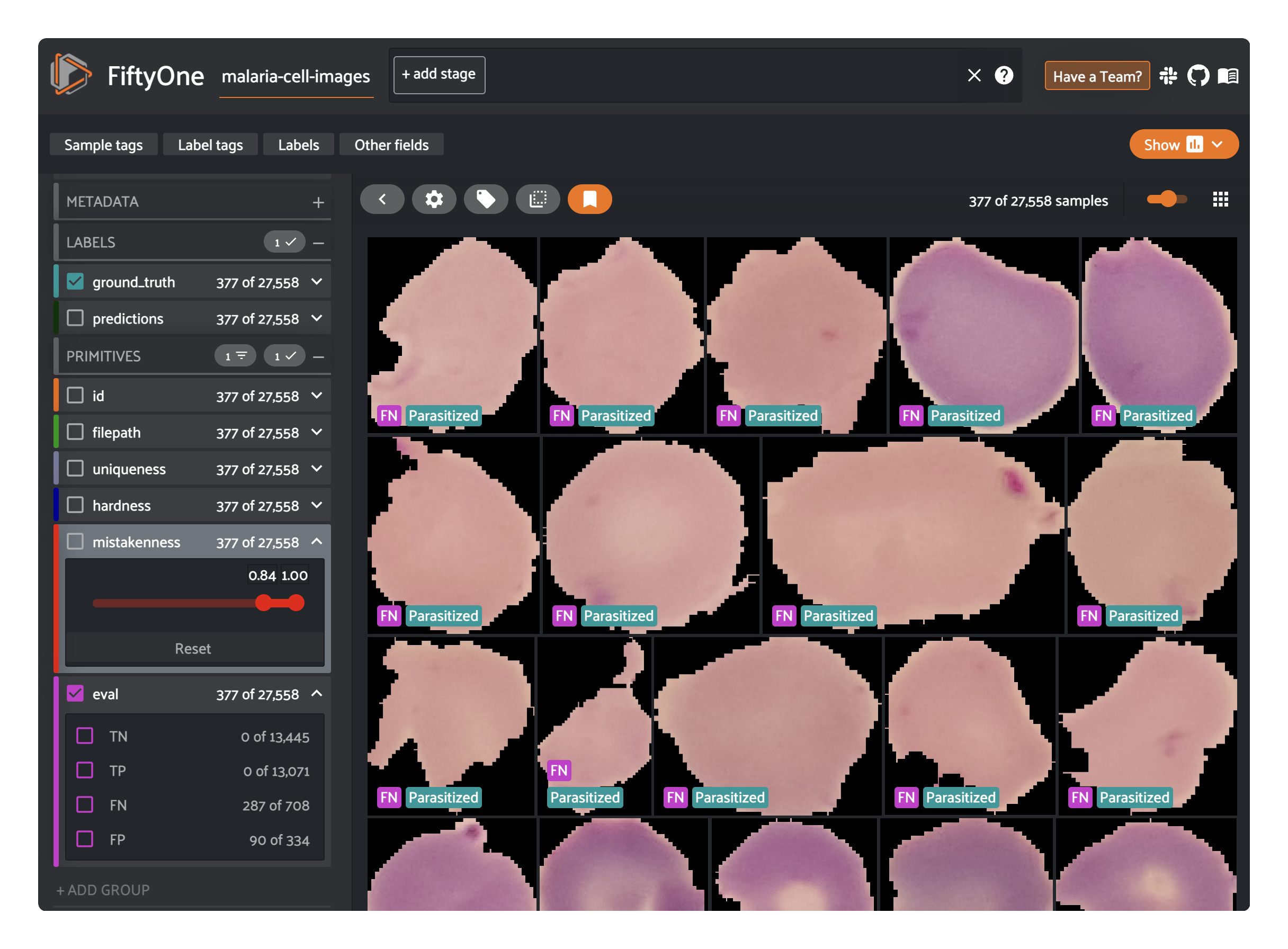The height and width of the screenshot is (949, 1288).
Task: Click the mistakenness slider lower handle
Action: [263, 603]
